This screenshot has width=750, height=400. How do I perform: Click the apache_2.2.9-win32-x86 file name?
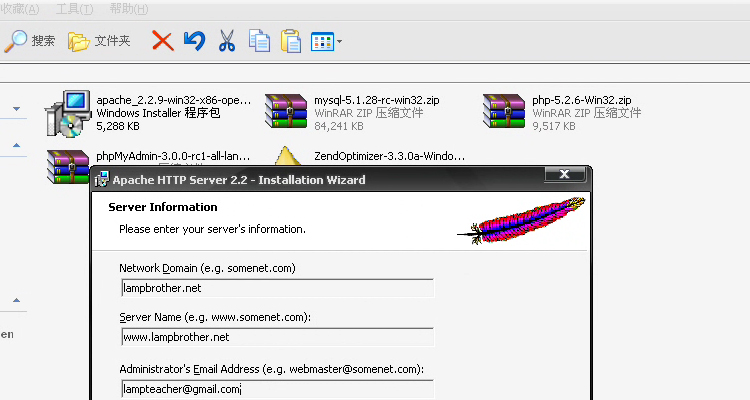[174, 100]
